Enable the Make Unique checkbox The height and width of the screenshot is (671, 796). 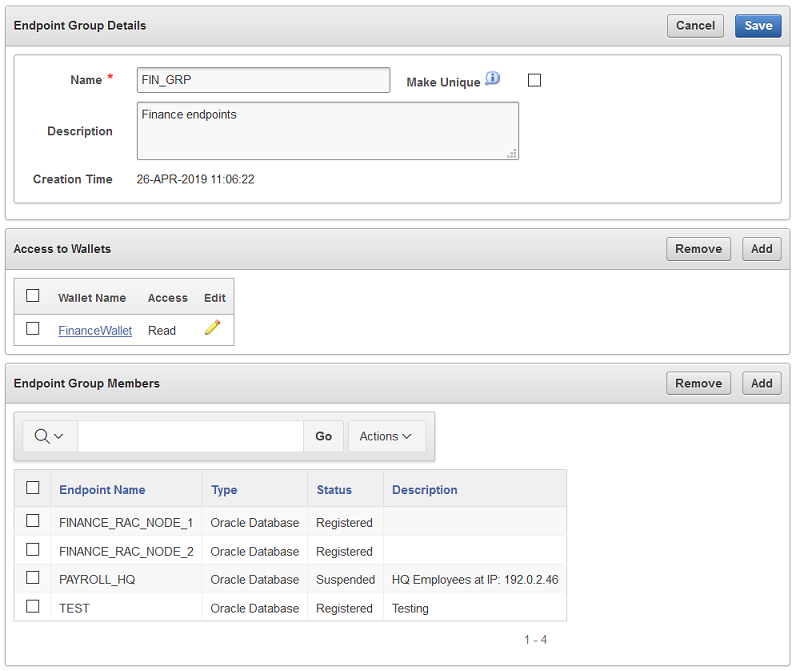[534, 80]
